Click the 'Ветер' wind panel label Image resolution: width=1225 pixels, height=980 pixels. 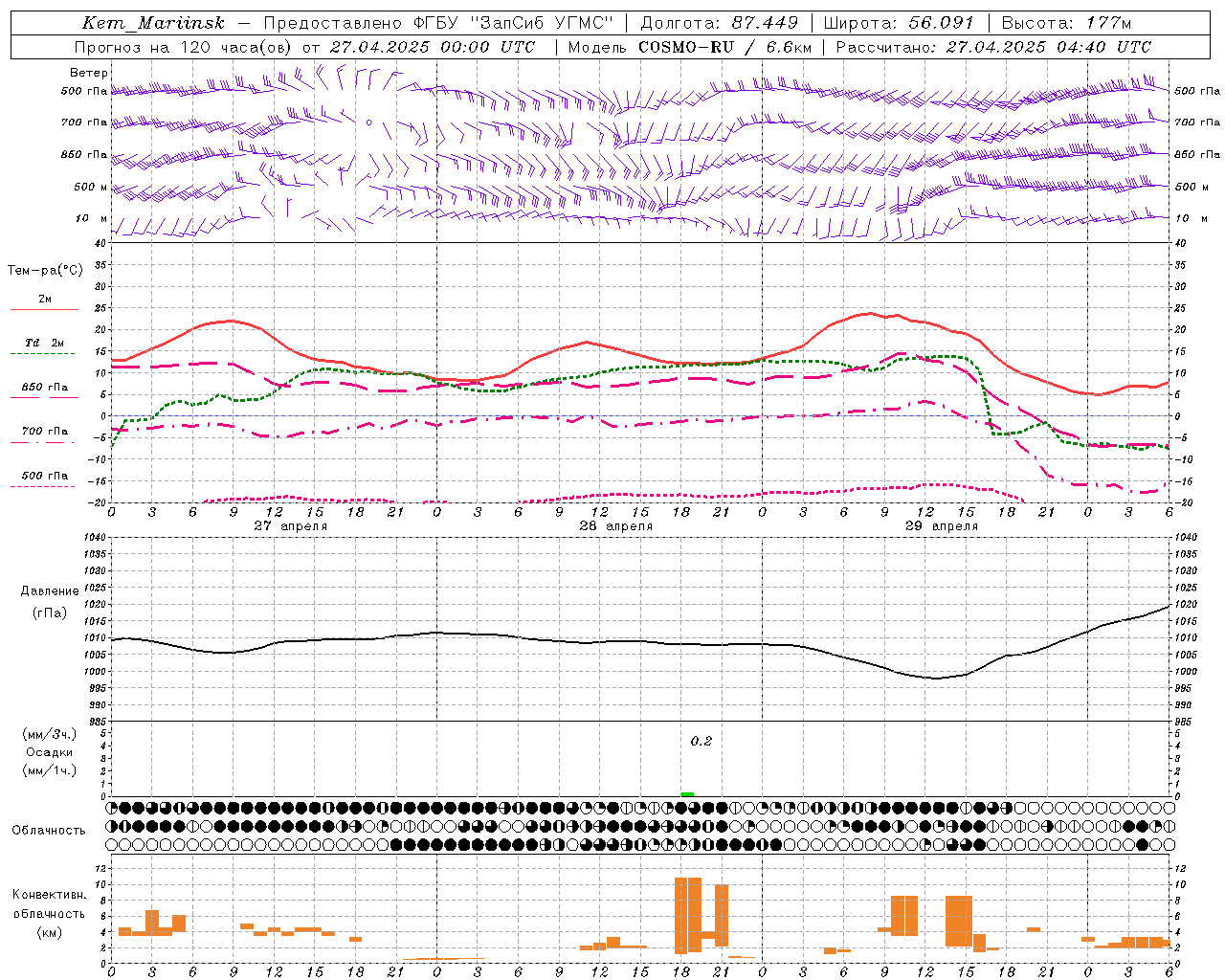tap(89, 73)
